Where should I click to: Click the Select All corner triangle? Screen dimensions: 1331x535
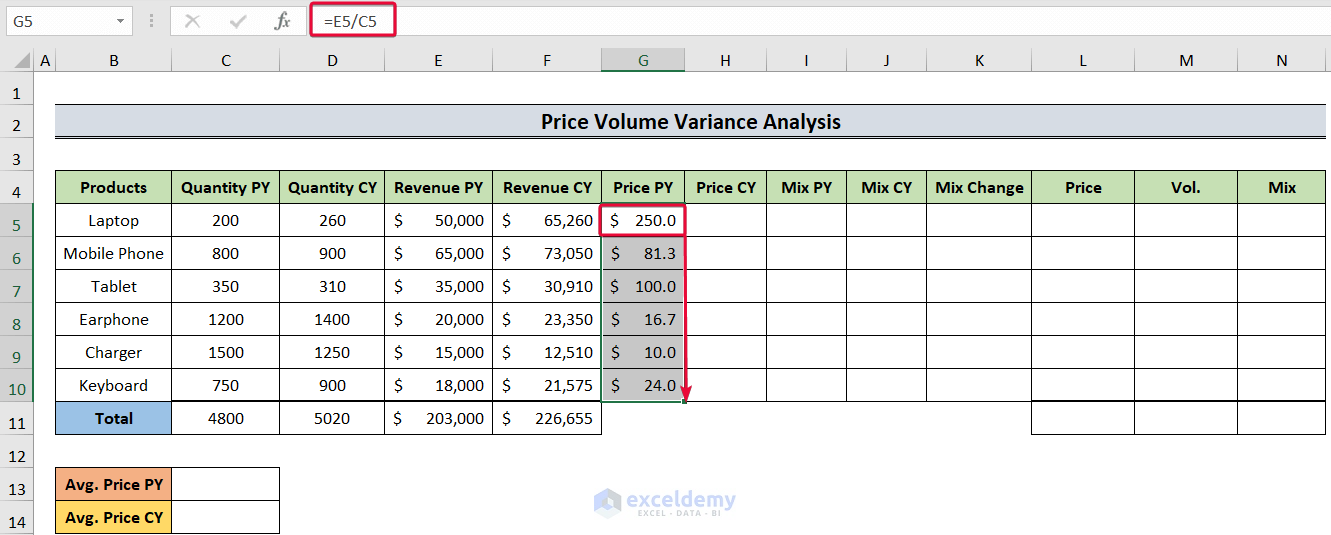click(21, 62)
